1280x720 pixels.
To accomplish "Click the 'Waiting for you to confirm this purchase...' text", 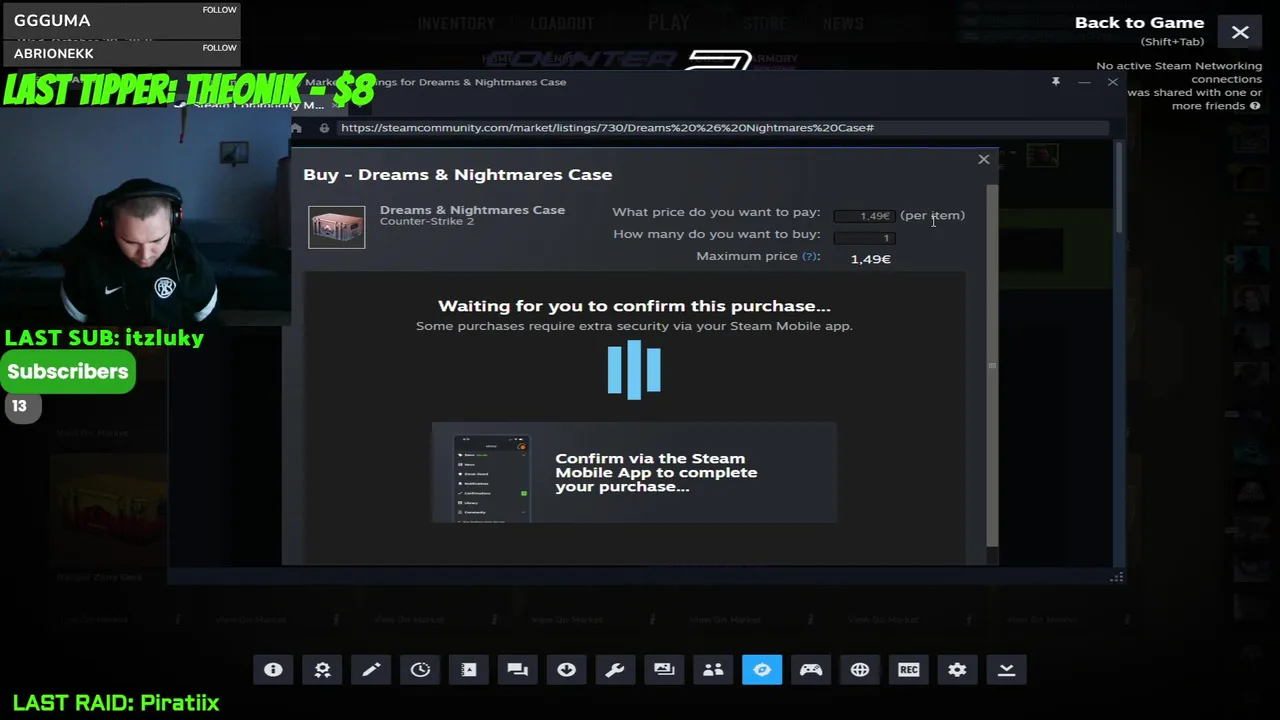I will point(634,306).
